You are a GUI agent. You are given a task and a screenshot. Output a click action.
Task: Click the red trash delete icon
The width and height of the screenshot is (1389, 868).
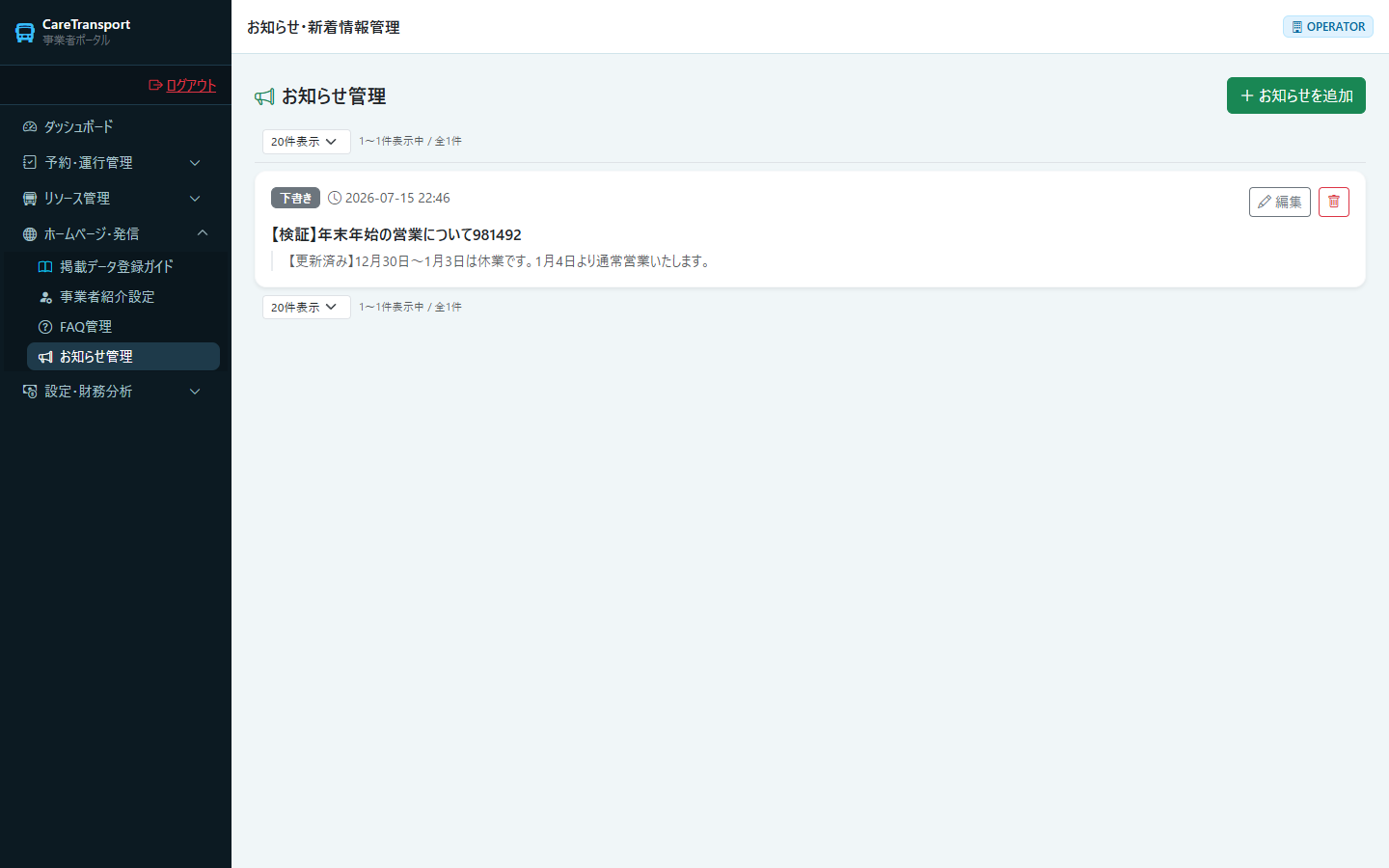pos(1334,202)
